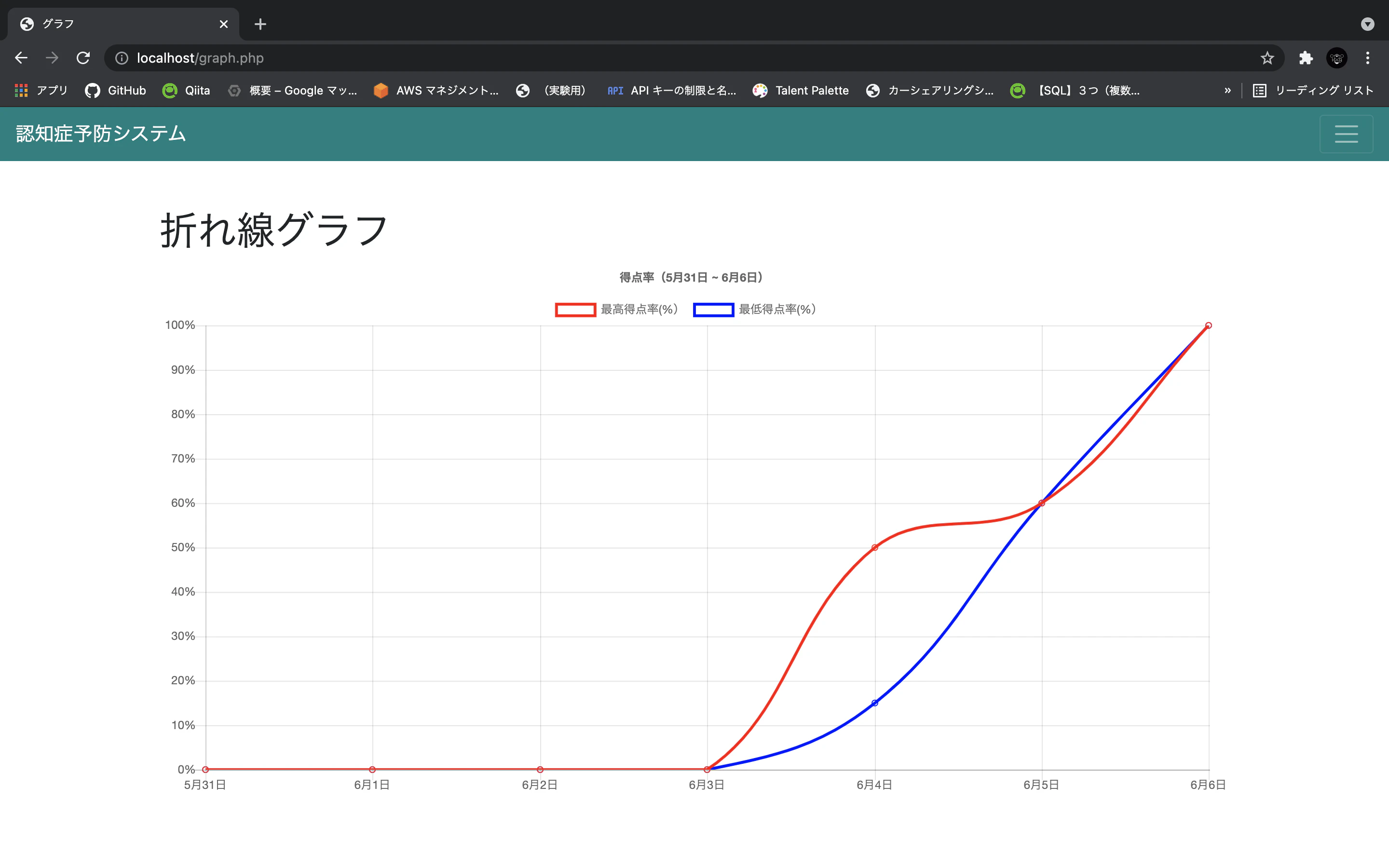Click the data point at 6月5日 60%
The width and height of the screenshot is (1389, 868).
(x=1042, y=503)
